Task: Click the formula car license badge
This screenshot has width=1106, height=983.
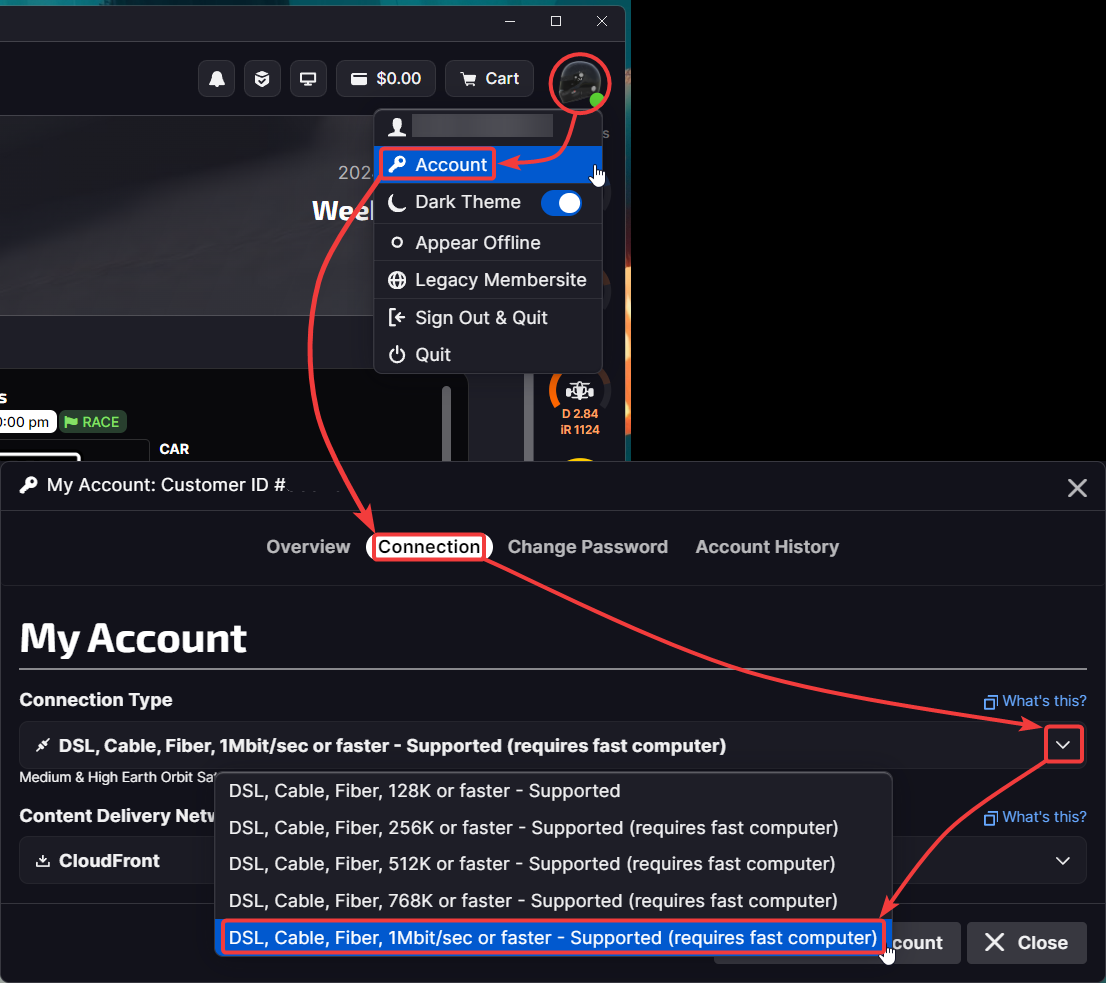Action: click(580, 392)
